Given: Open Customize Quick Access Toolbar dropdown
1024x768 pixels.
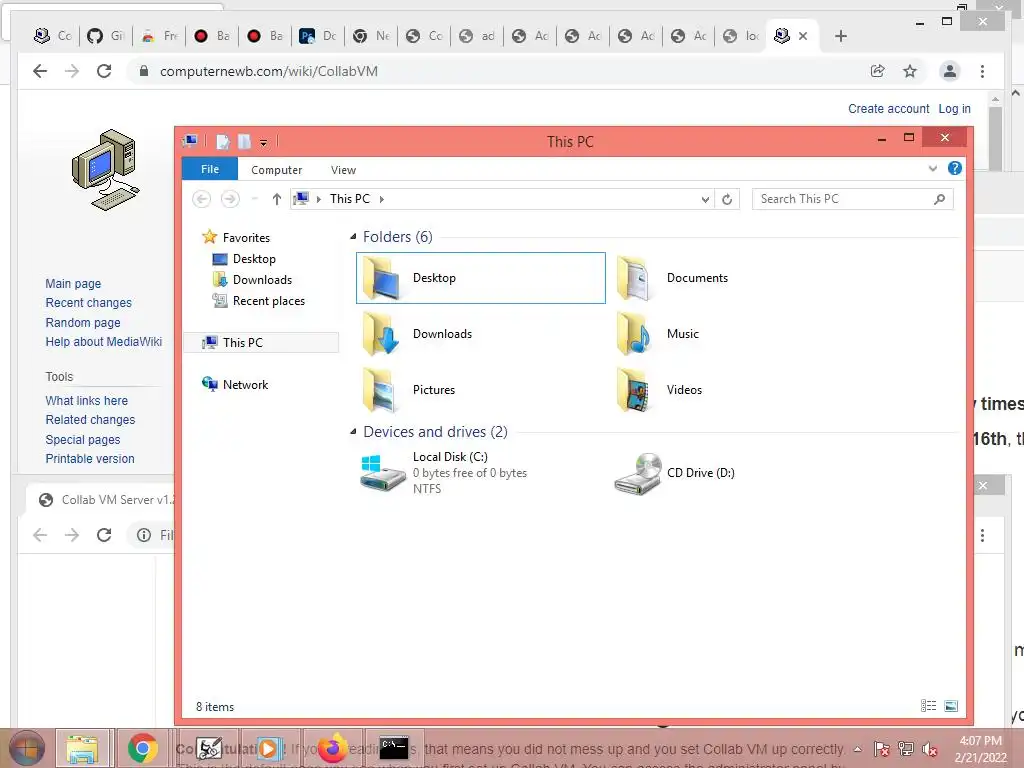Looking at the screenshot, I should tap(263, 143).
